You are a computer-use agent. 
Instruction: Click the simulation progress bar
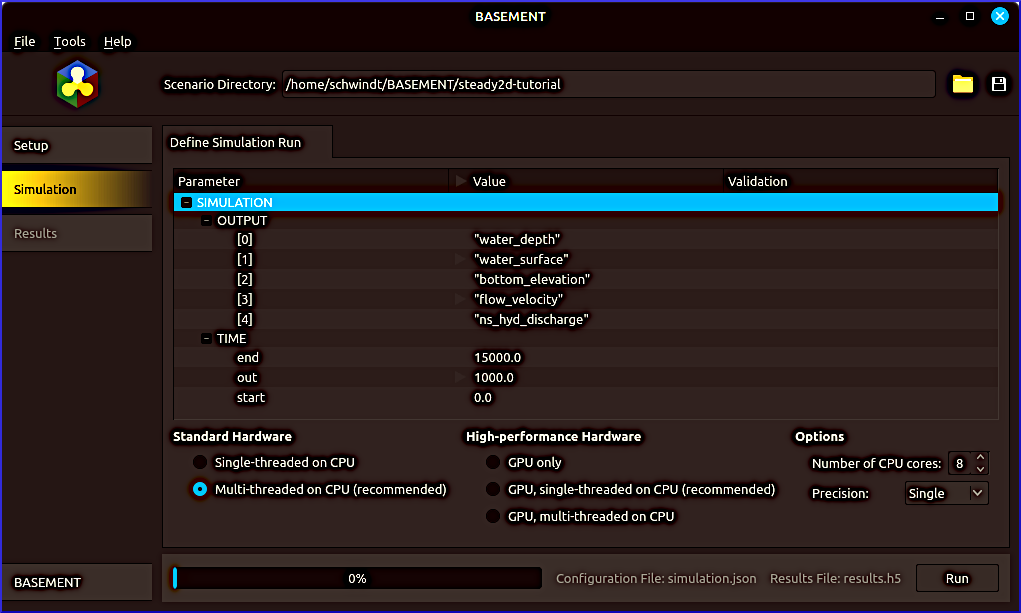pos(356,578)
